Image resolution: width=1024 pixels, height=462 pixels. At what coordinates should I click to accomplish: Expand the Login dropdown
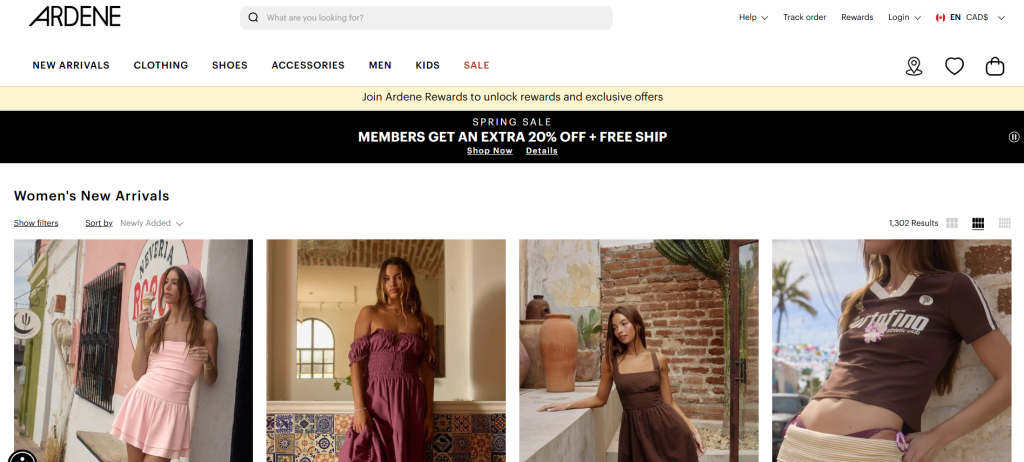(904, 17)
